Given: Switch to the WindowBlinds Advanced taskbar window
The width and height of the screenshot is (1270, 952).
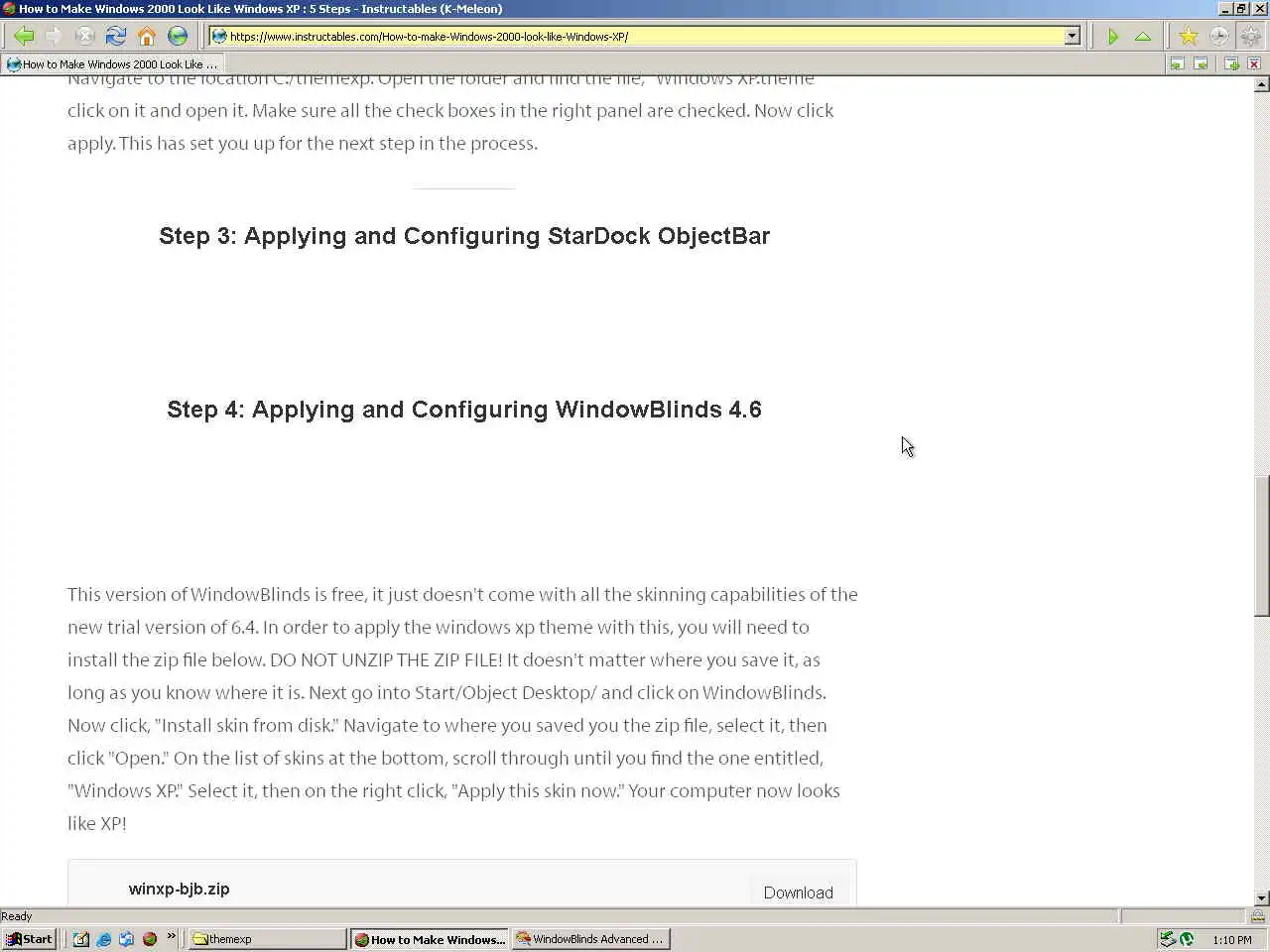Looking at the screenshot, I should (591, 939).
